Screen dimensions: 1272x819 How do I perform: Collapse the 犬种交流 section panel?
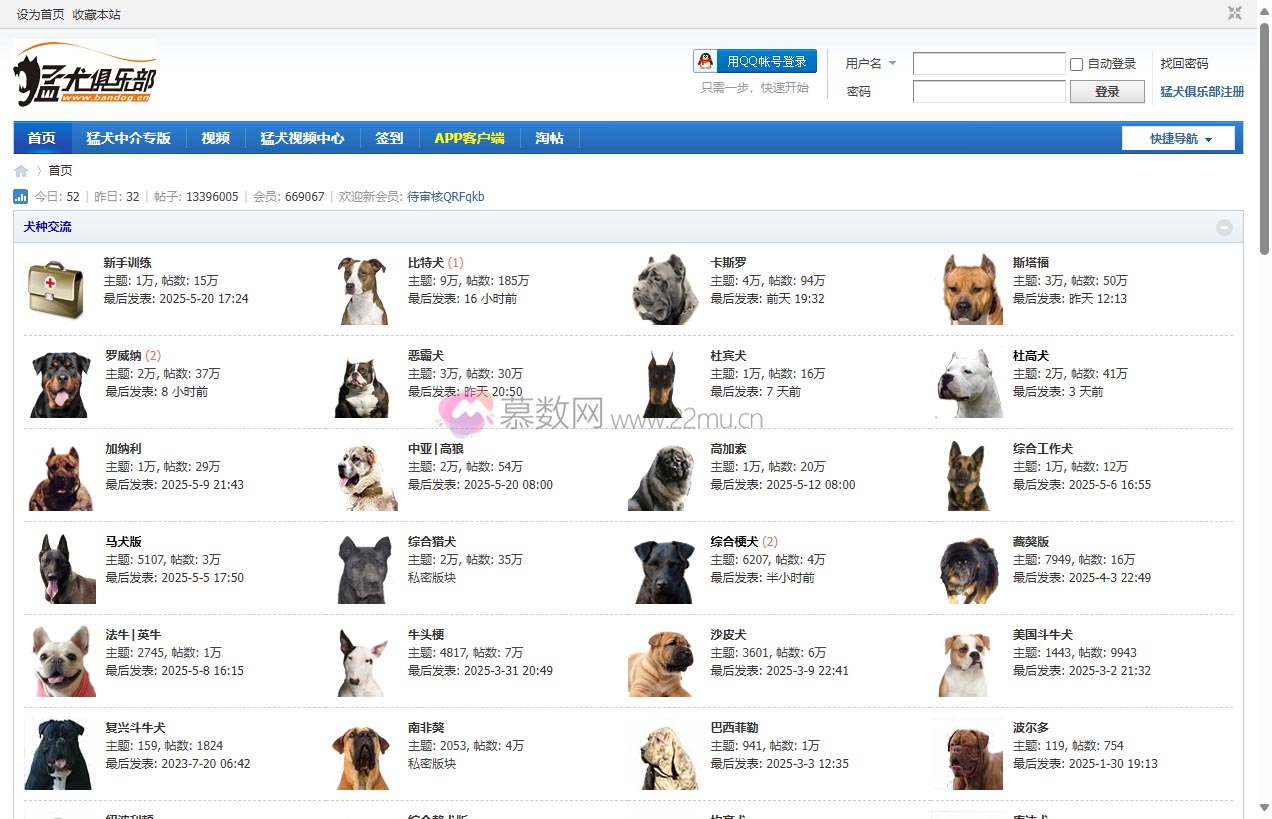1224,227
